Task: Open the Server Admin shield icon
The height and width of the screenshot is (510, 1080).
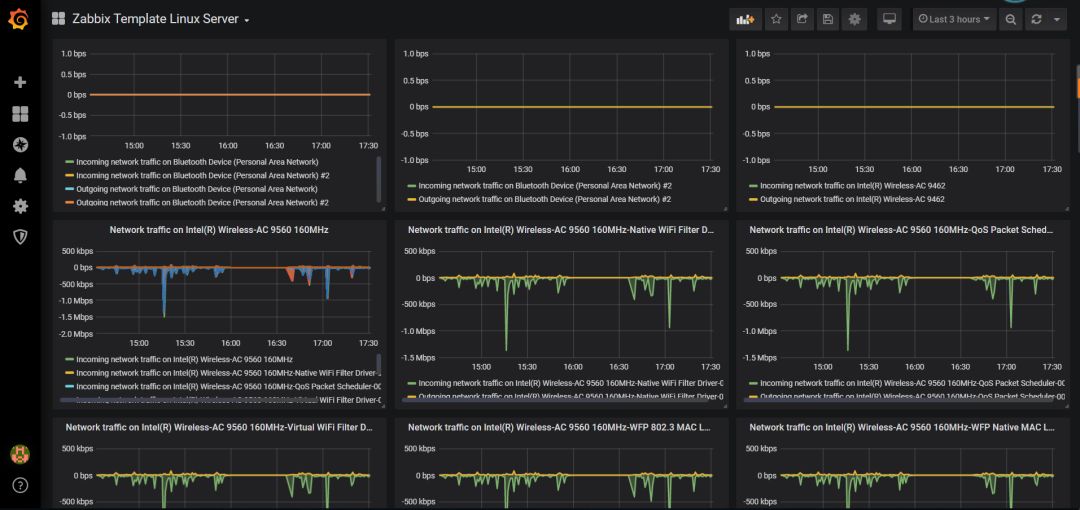Action: point(20,237)
